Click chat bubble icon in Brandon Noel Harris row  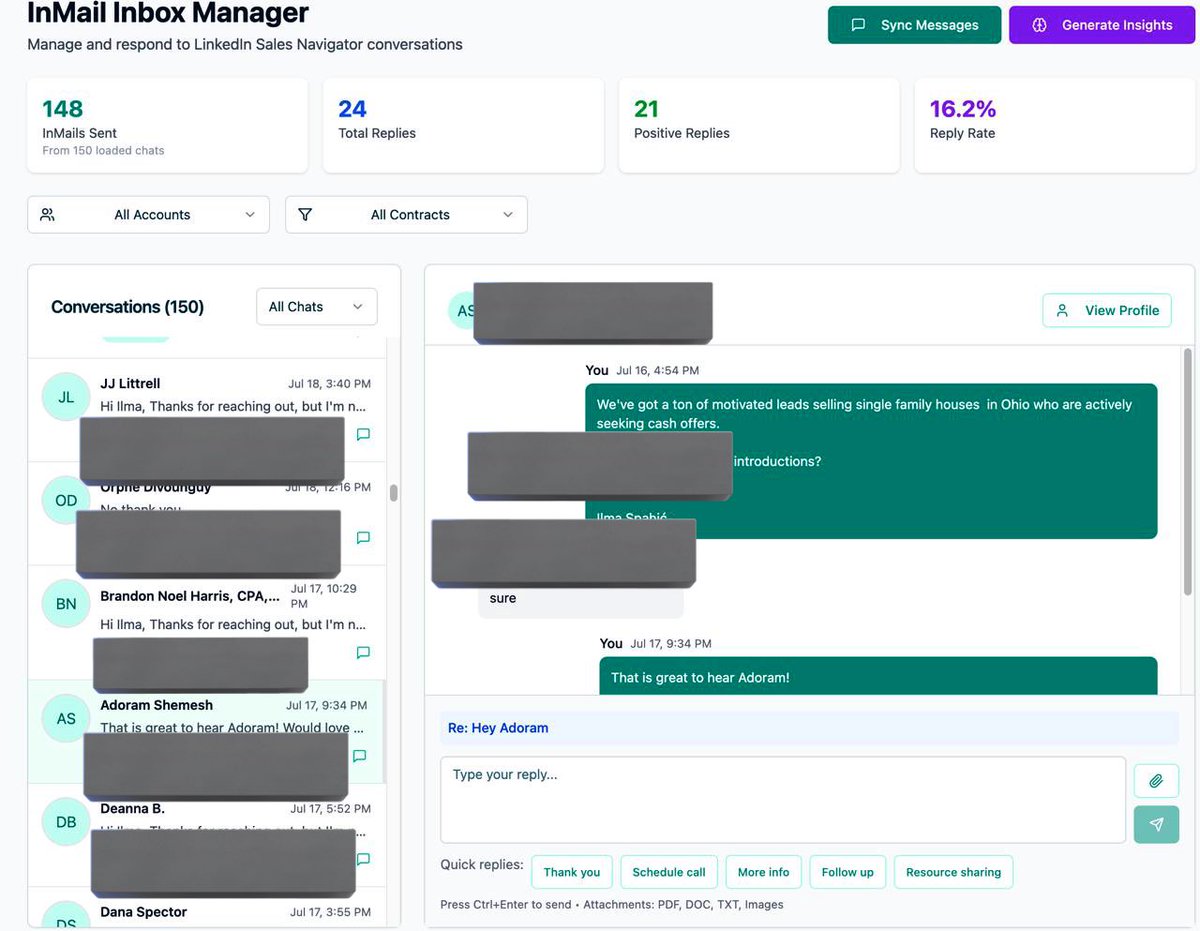[363, 652]
